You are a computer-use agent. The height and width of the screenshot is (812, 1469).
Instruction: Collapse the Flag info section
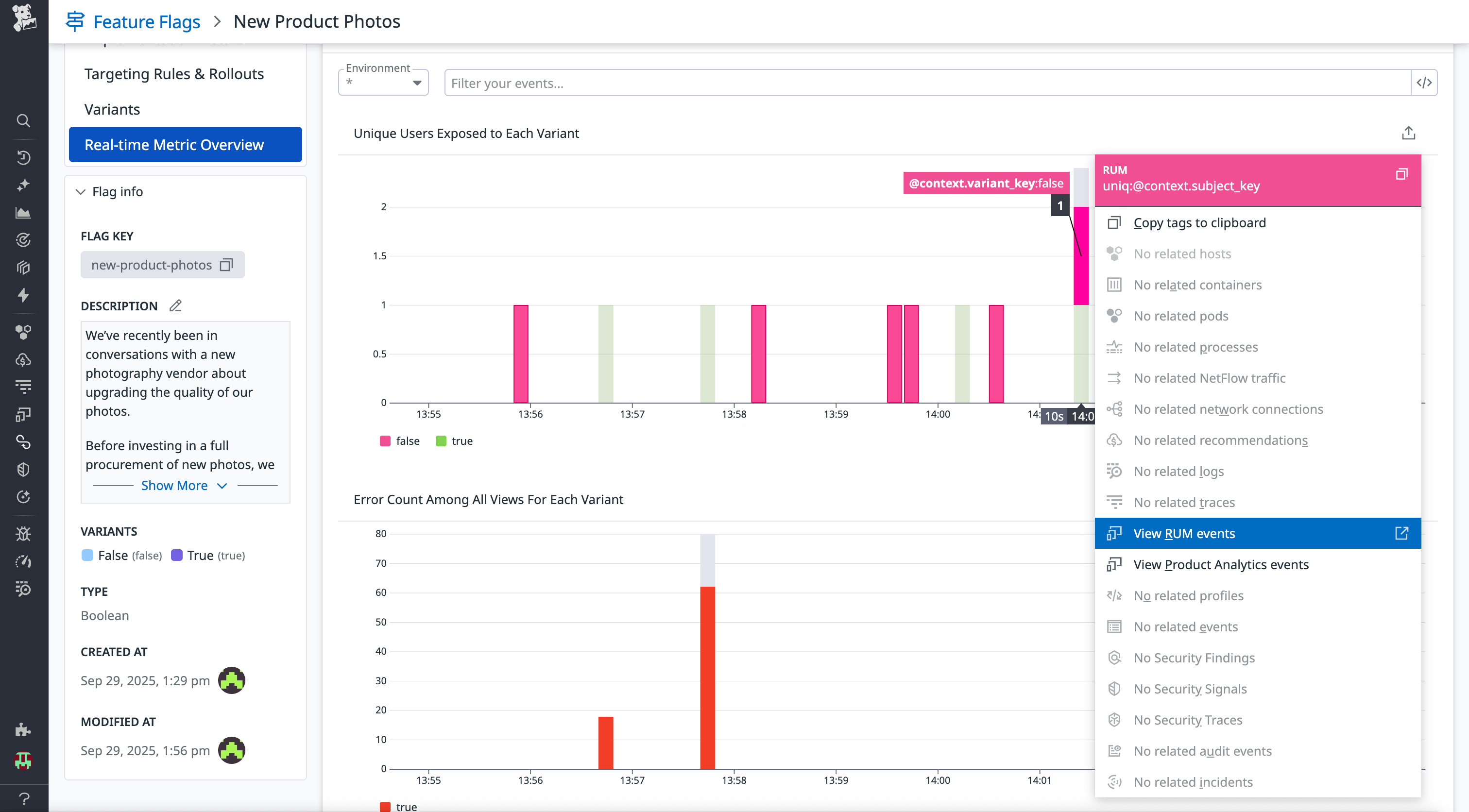81,192
